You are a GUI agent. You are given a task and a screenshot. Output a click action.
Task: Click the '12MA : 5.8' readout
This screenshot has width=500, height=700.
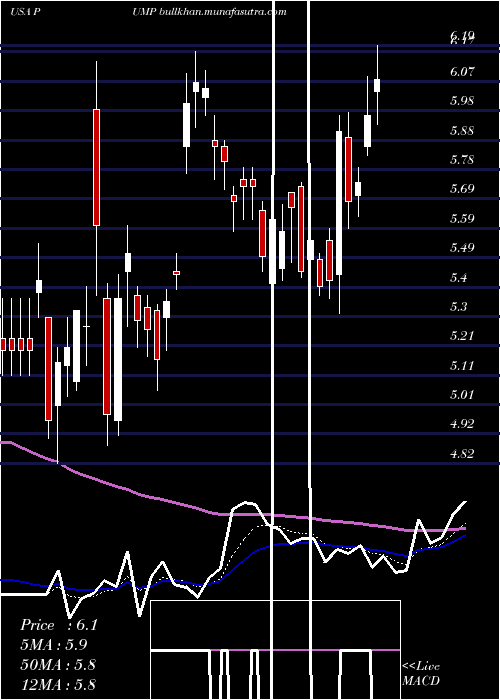[x=58, y=684]
